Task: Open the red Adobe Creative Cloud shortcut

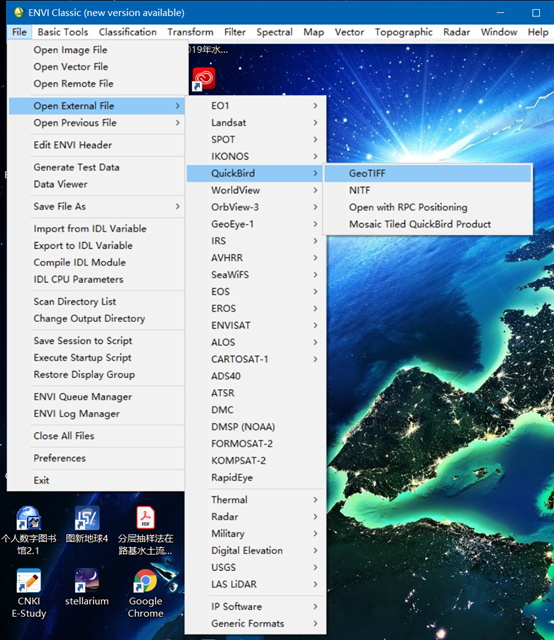Action: point(203,78)
